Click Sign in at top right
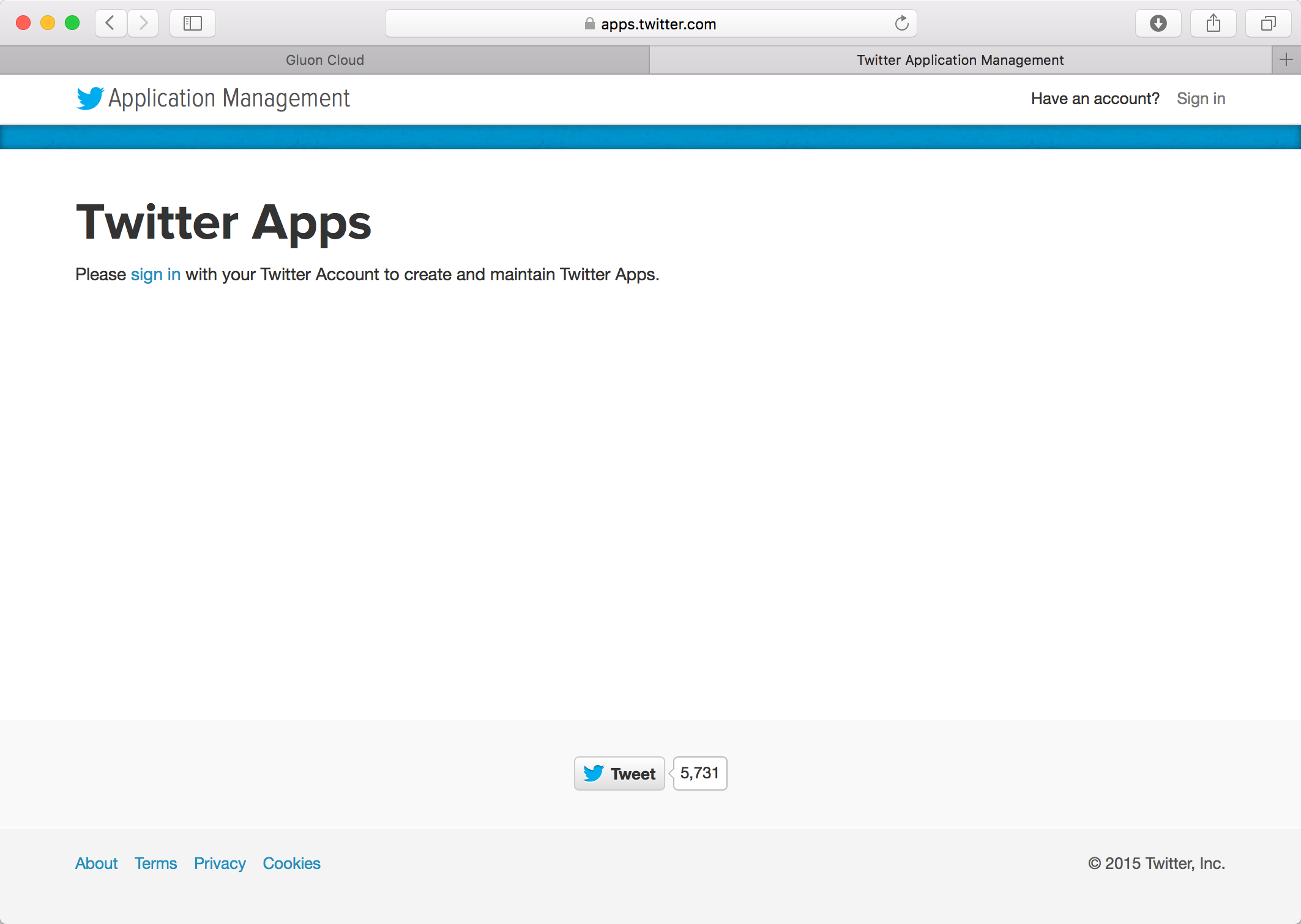Image resolution: width=1301 pixels, height=924 pixels. (x=1201, y=99)
